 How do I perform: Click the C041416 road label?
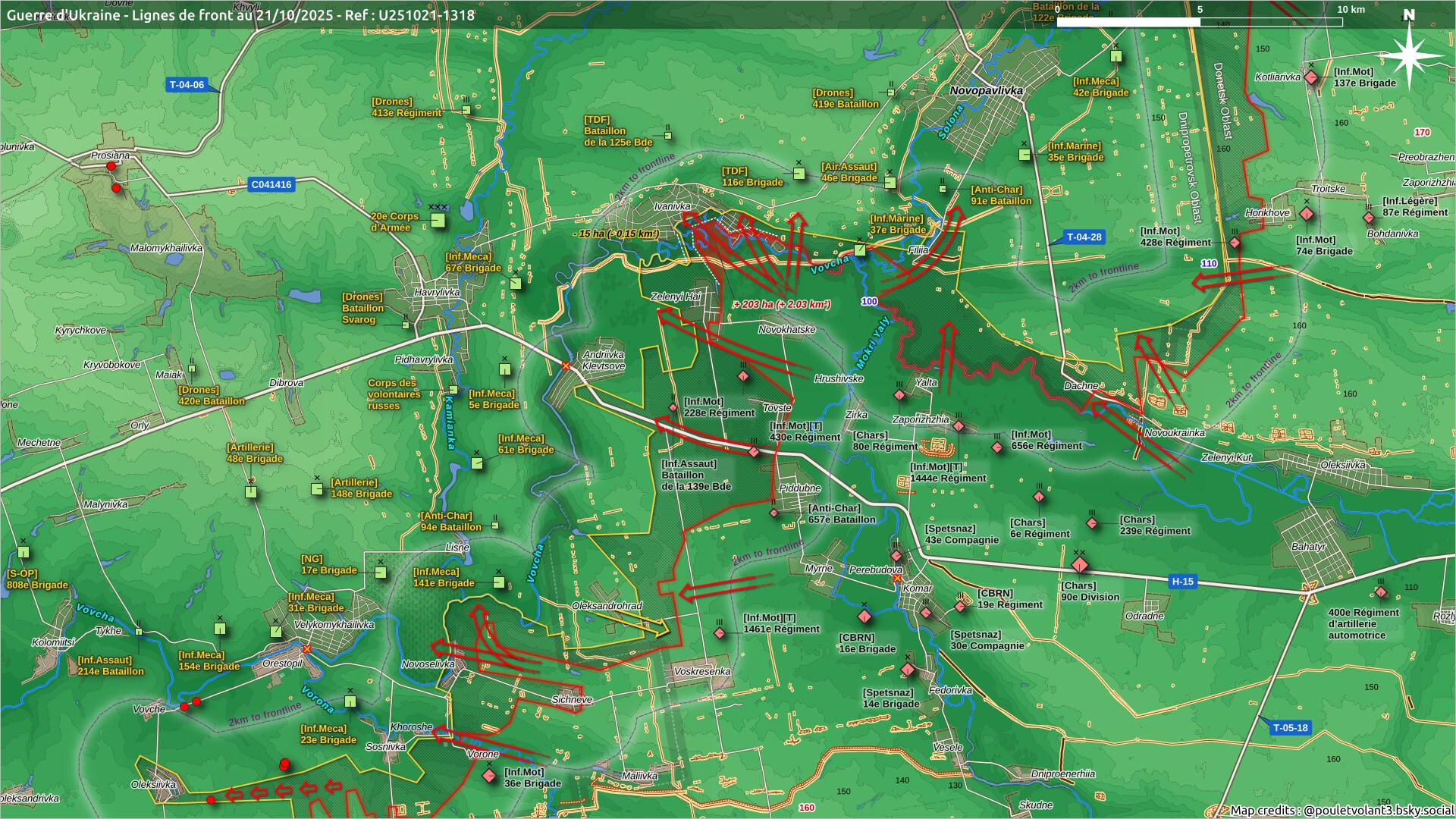(x=271, y=184)
